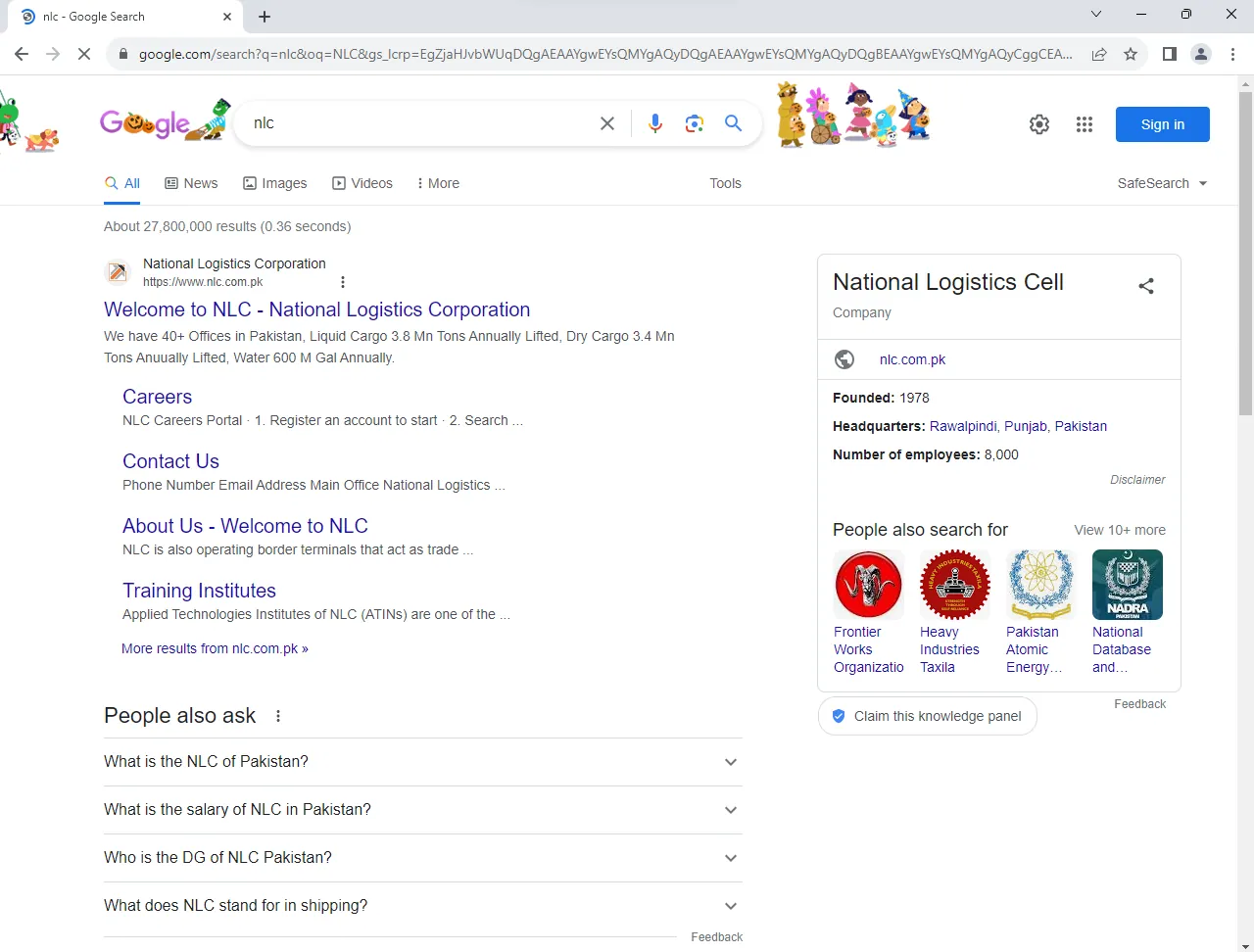
Task: Open nlc.com.pk link in knowledge panel
Action: [912, 359]
